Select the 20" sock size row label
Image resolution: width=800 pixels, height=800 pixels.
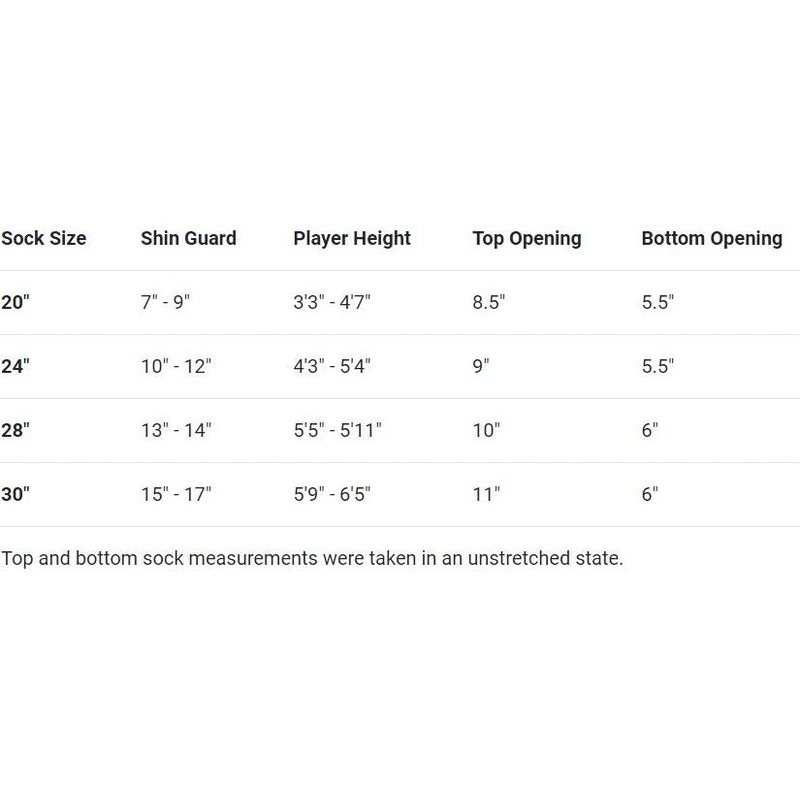[16, 303]
